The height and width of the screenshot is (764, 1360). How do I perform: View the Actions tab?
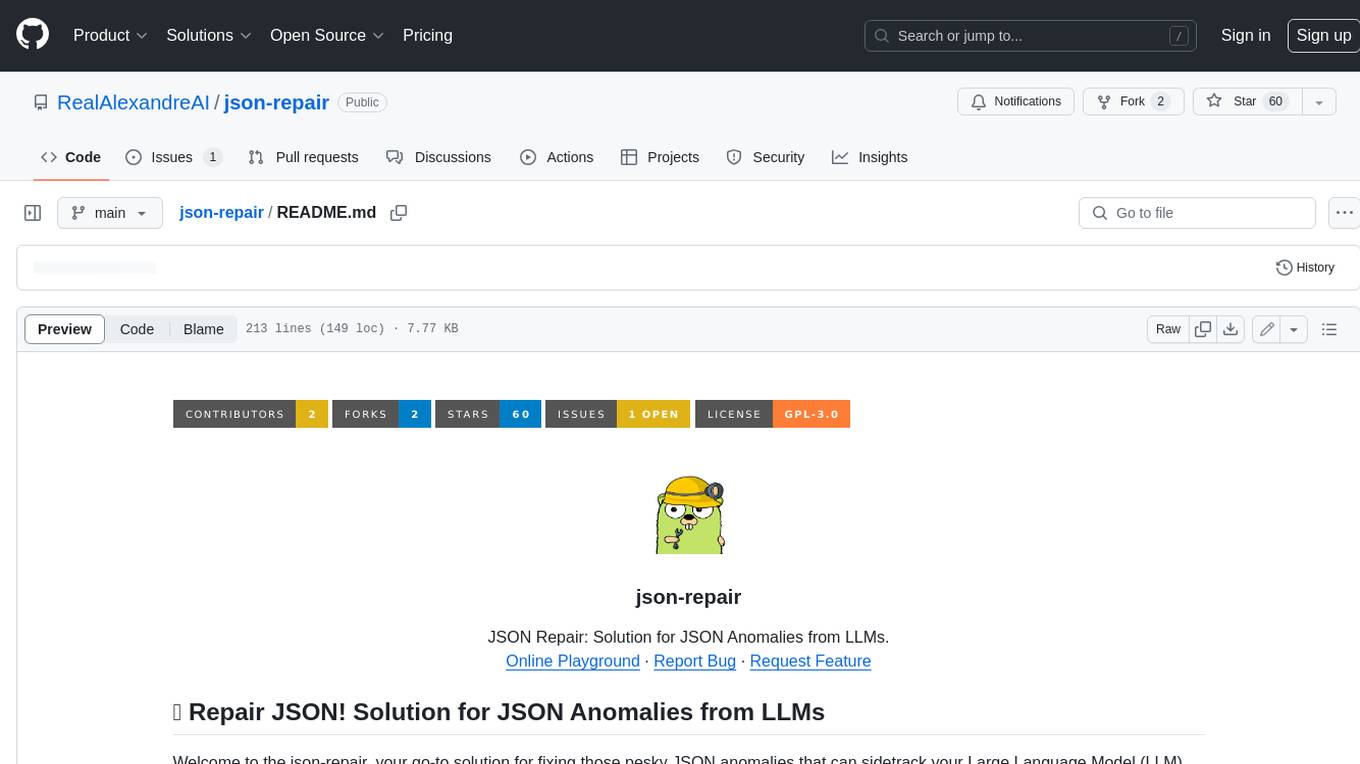[x=557, y=157]
